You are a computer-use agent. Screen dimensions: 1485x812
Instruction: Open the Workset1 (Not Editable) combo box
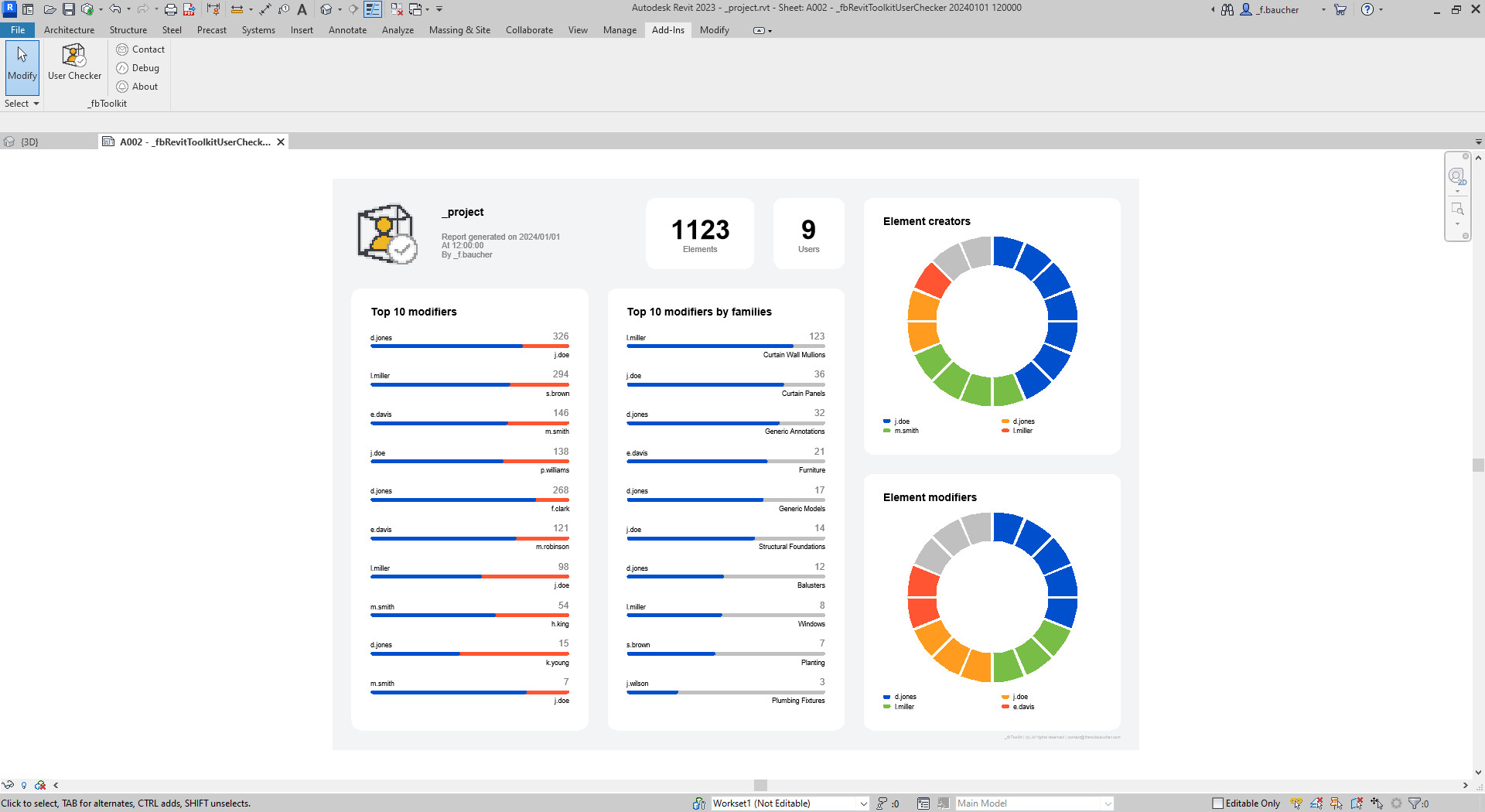tap(790, 803)
